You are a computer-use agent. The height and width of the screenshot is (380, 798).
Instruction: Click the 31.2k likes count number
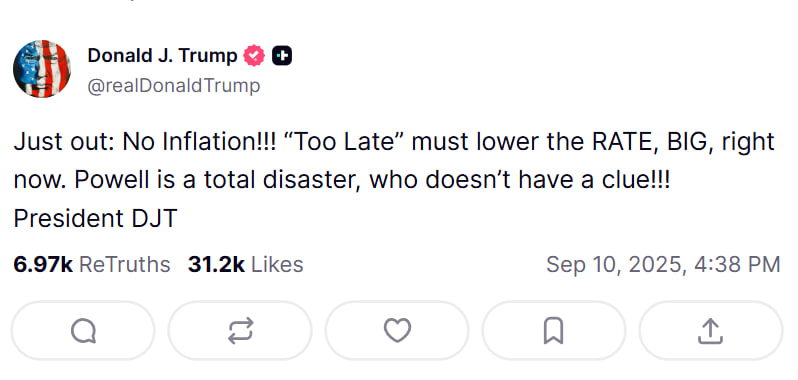216,265
